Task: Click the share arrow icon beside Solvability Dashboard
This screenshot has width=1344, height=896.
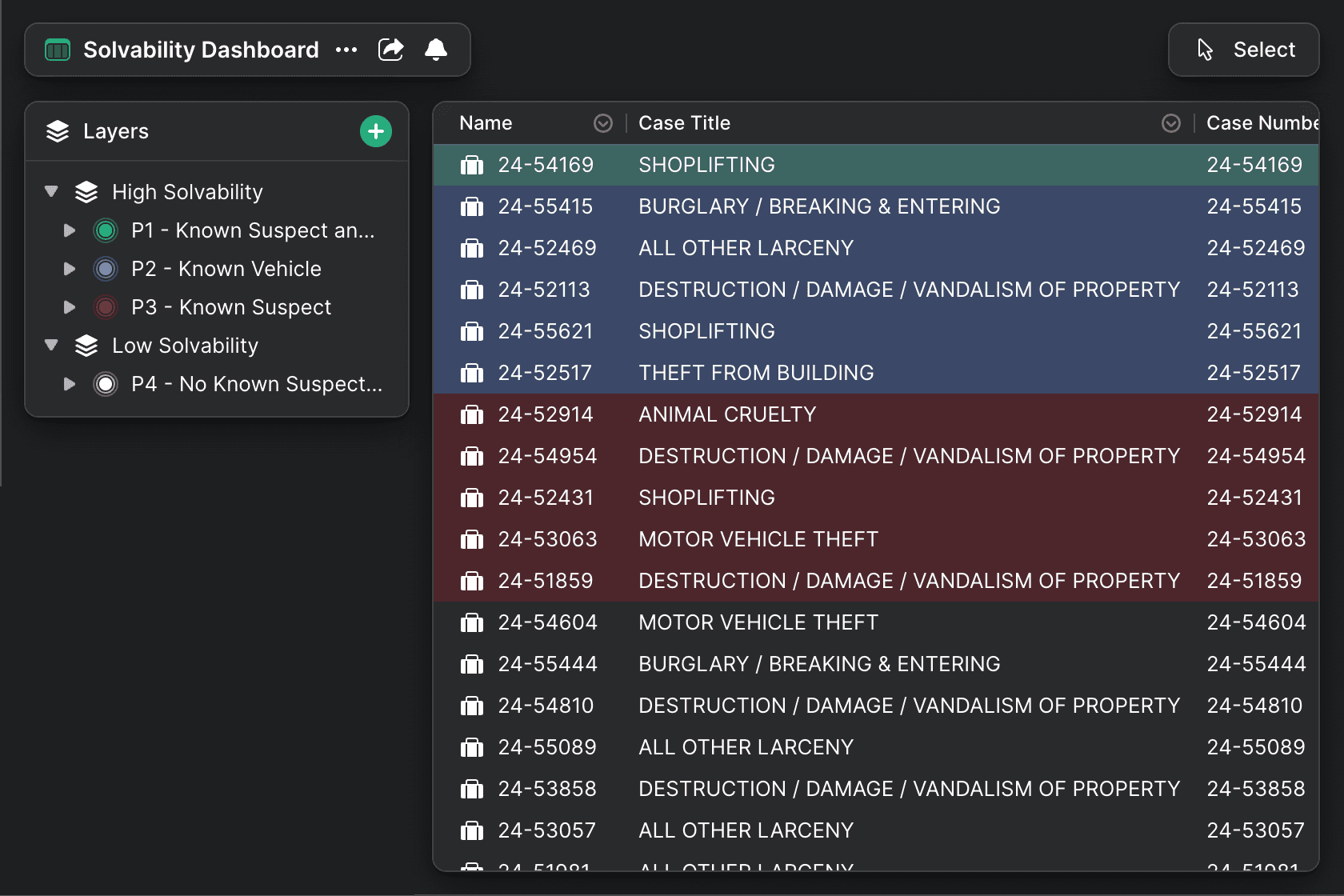Action: [x=390, y=50]
